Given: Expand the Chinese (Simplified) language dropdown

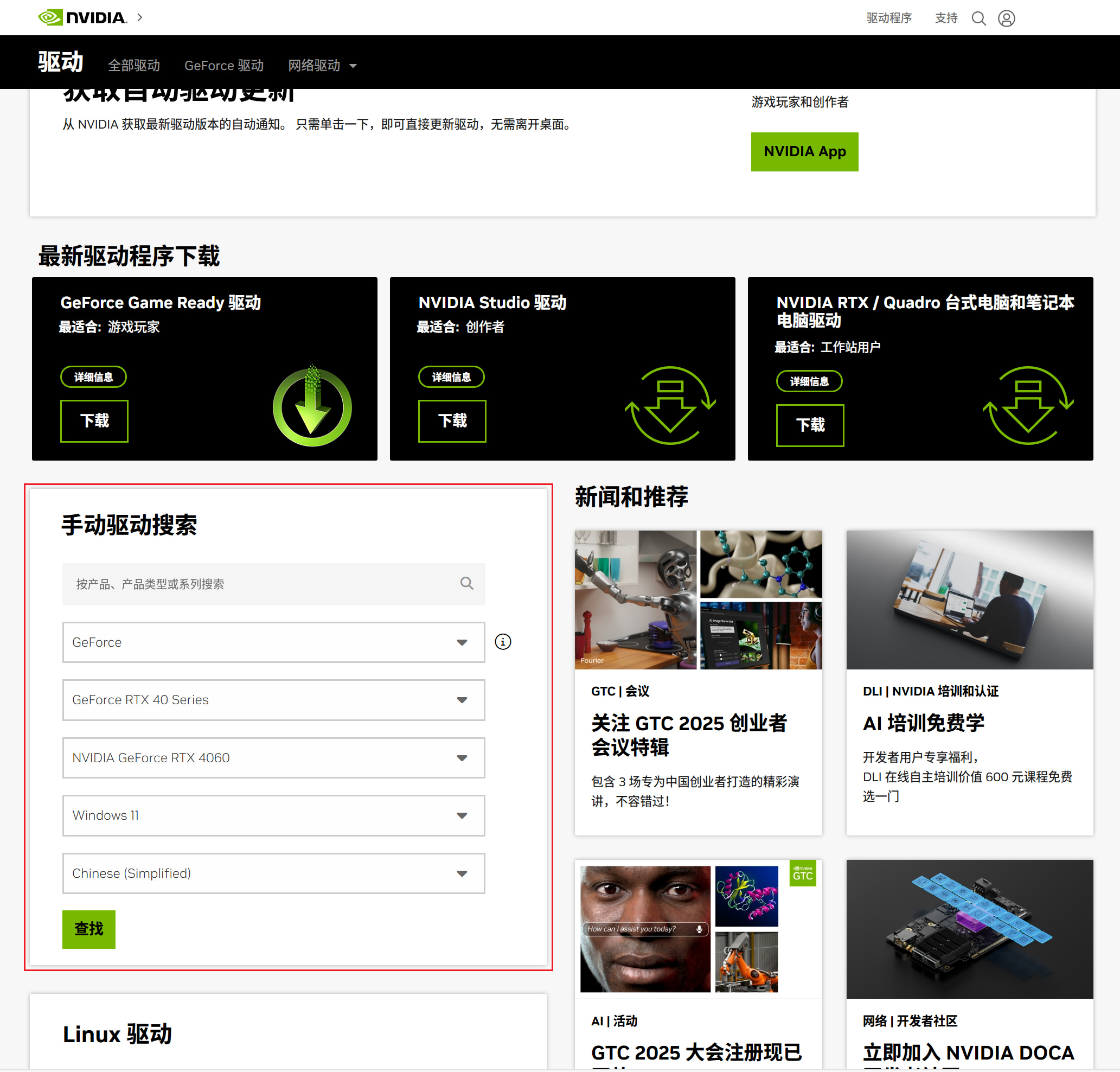Looking at the screenshot, I should (x=273, y=873).
